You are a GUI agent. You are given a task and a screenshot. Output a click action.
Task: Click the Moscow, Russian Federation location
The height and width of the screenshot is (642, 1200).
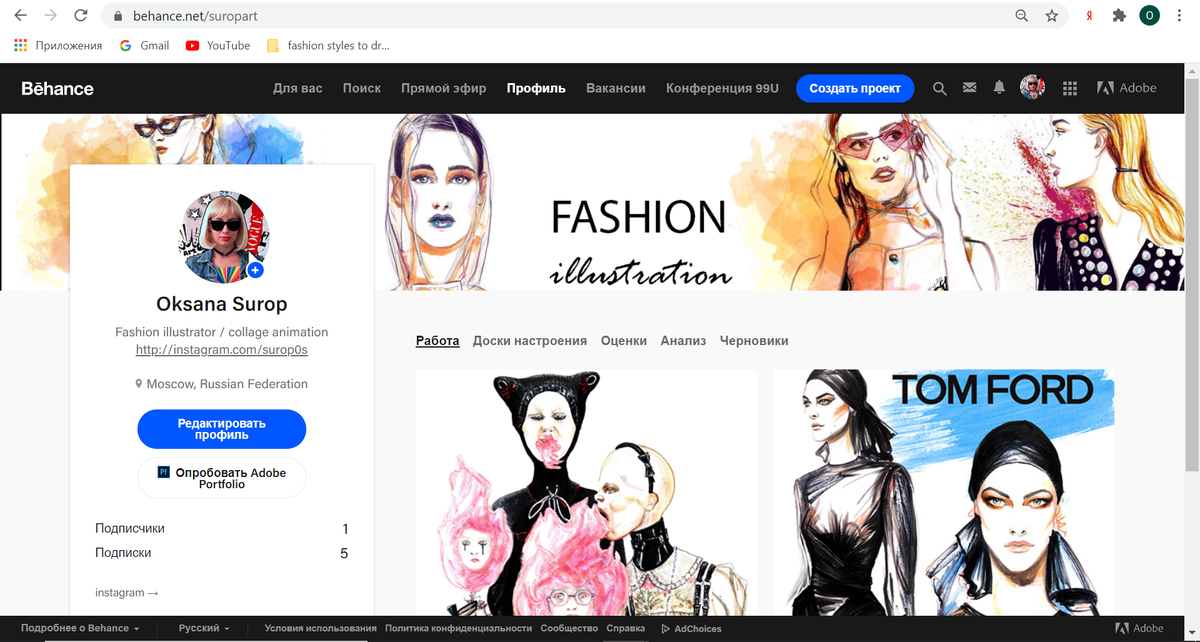pyautogui.click(x=221, y=384)
